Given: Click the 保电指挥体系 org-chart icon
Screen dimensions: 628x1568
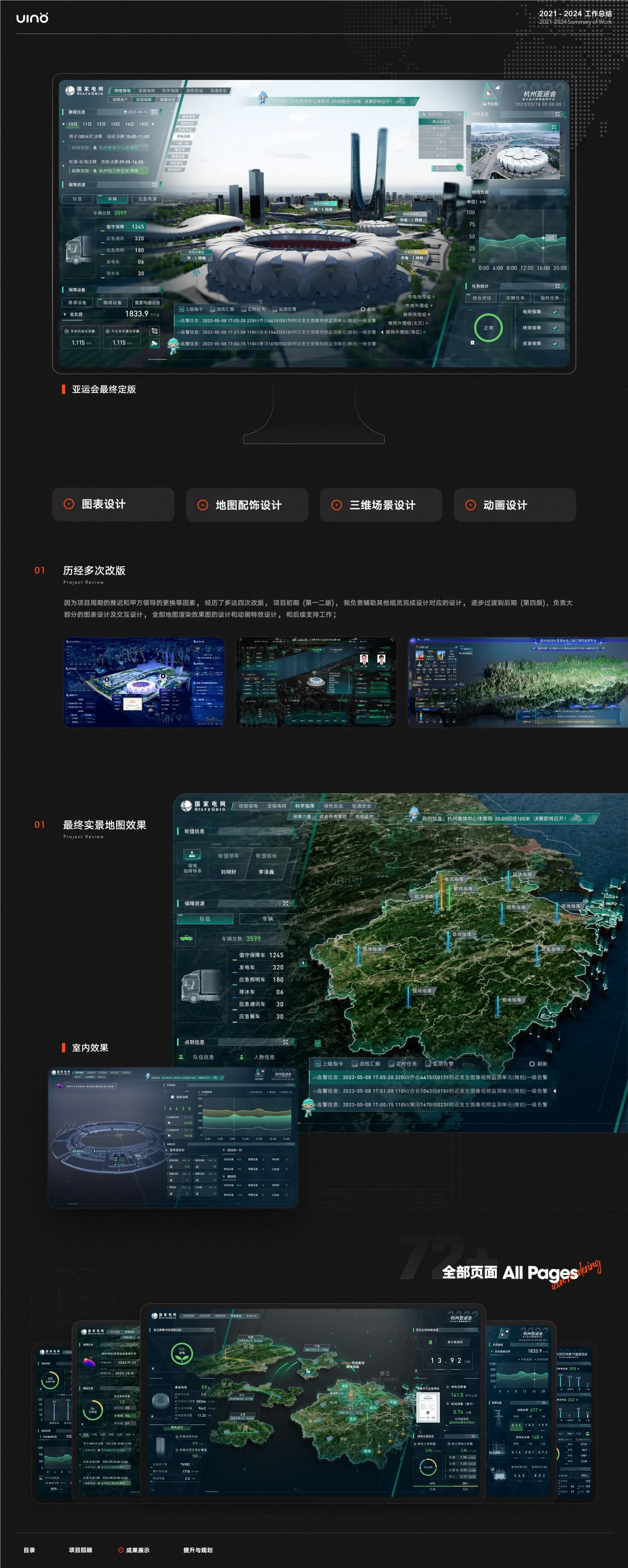Looking at the screenshot, I should pyautogui.click(x=192, y=854).
